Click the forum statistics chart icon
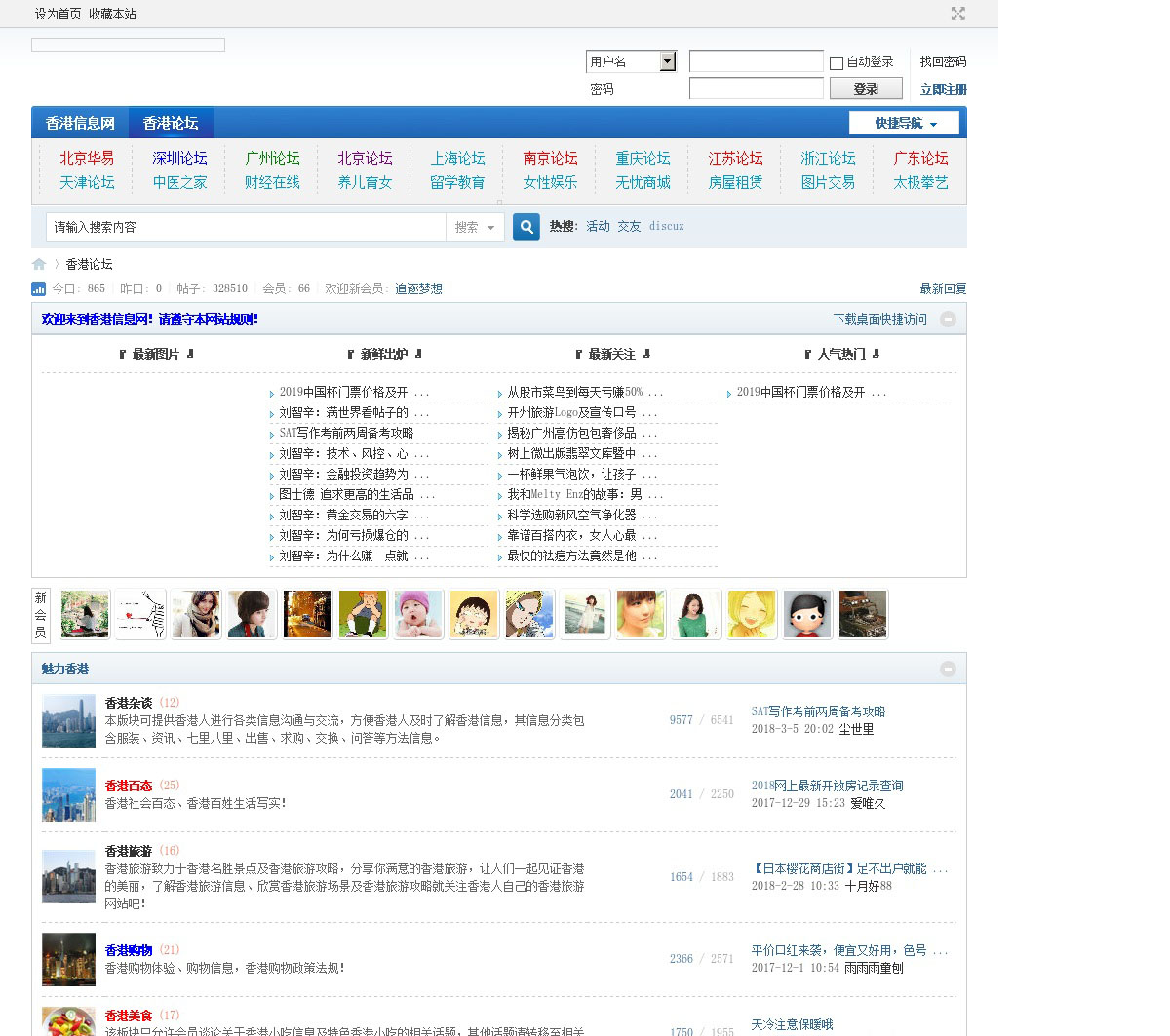This screenshot has width=1170, height=1036. point(39,288)
